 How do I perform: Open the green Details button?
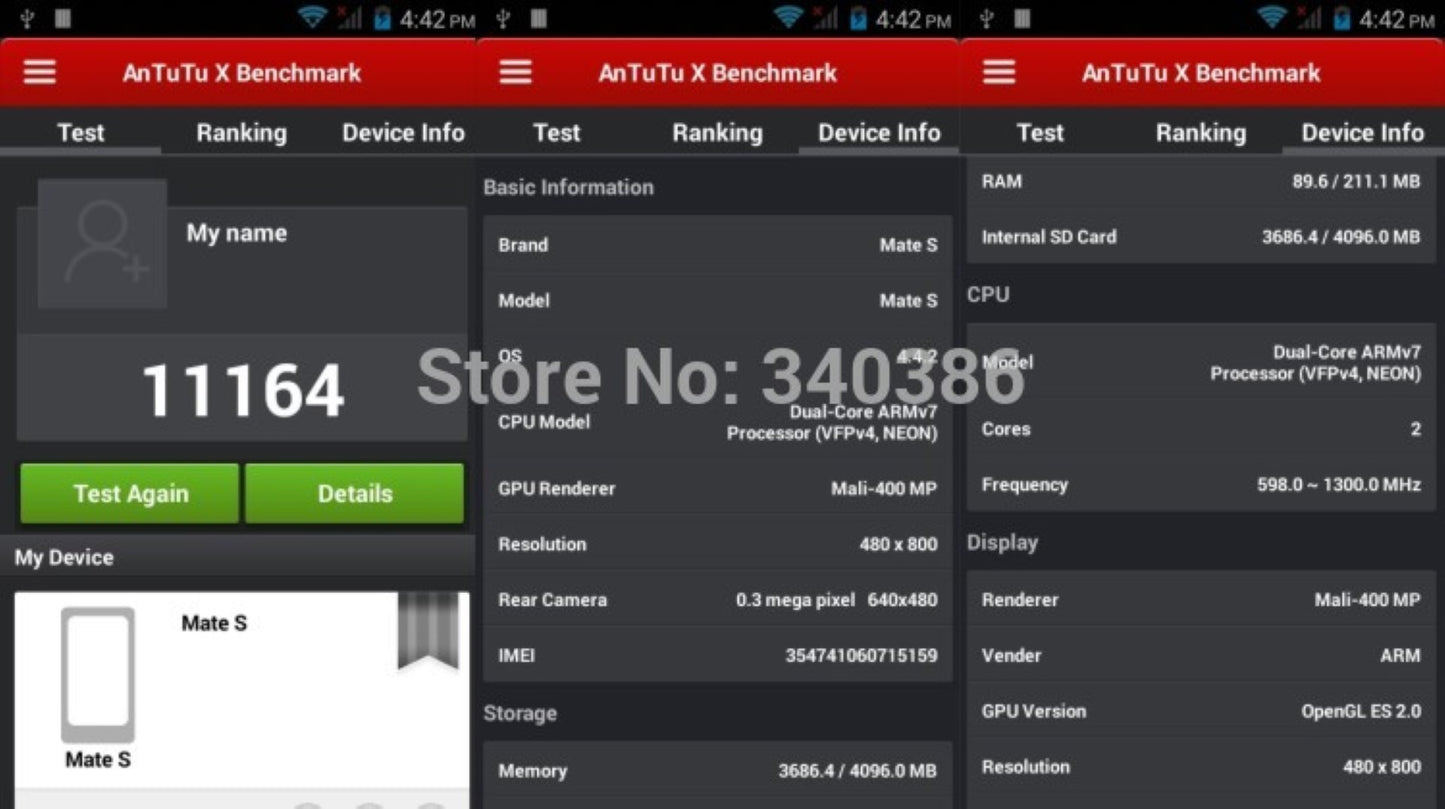coord(355,493)
